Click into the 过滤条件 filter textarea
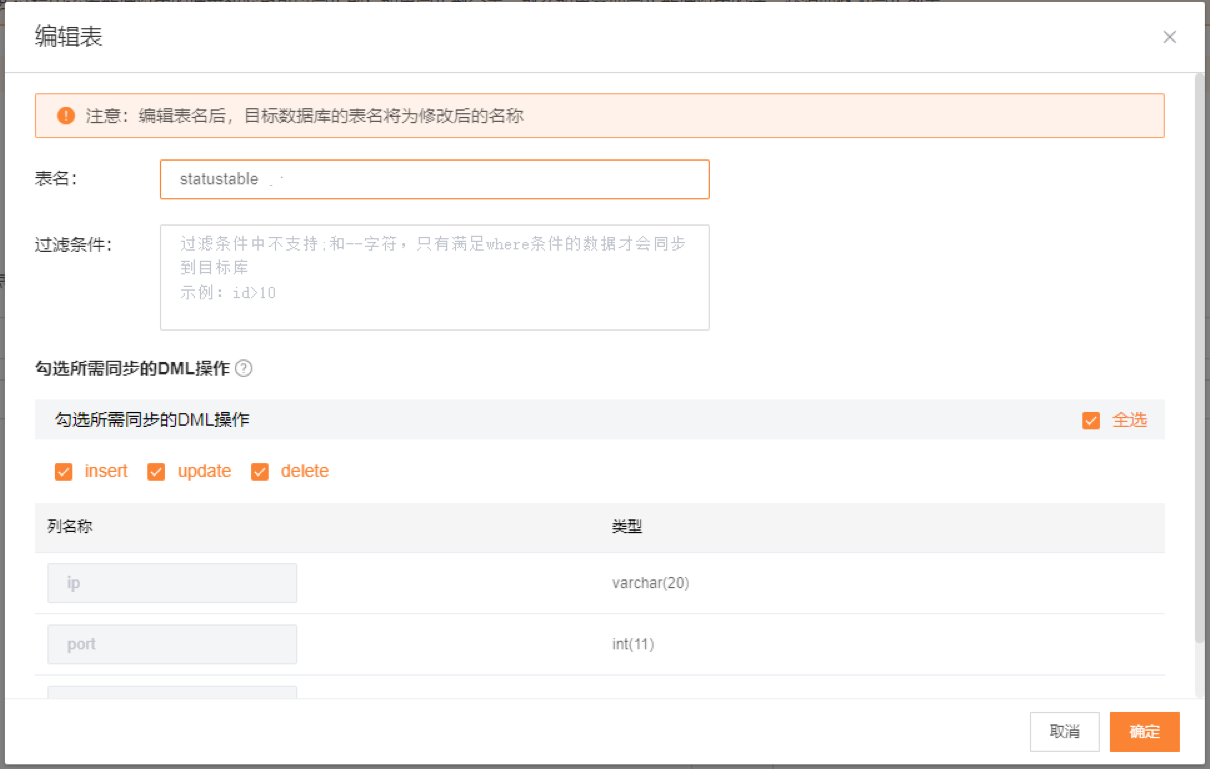 (434, 277)
